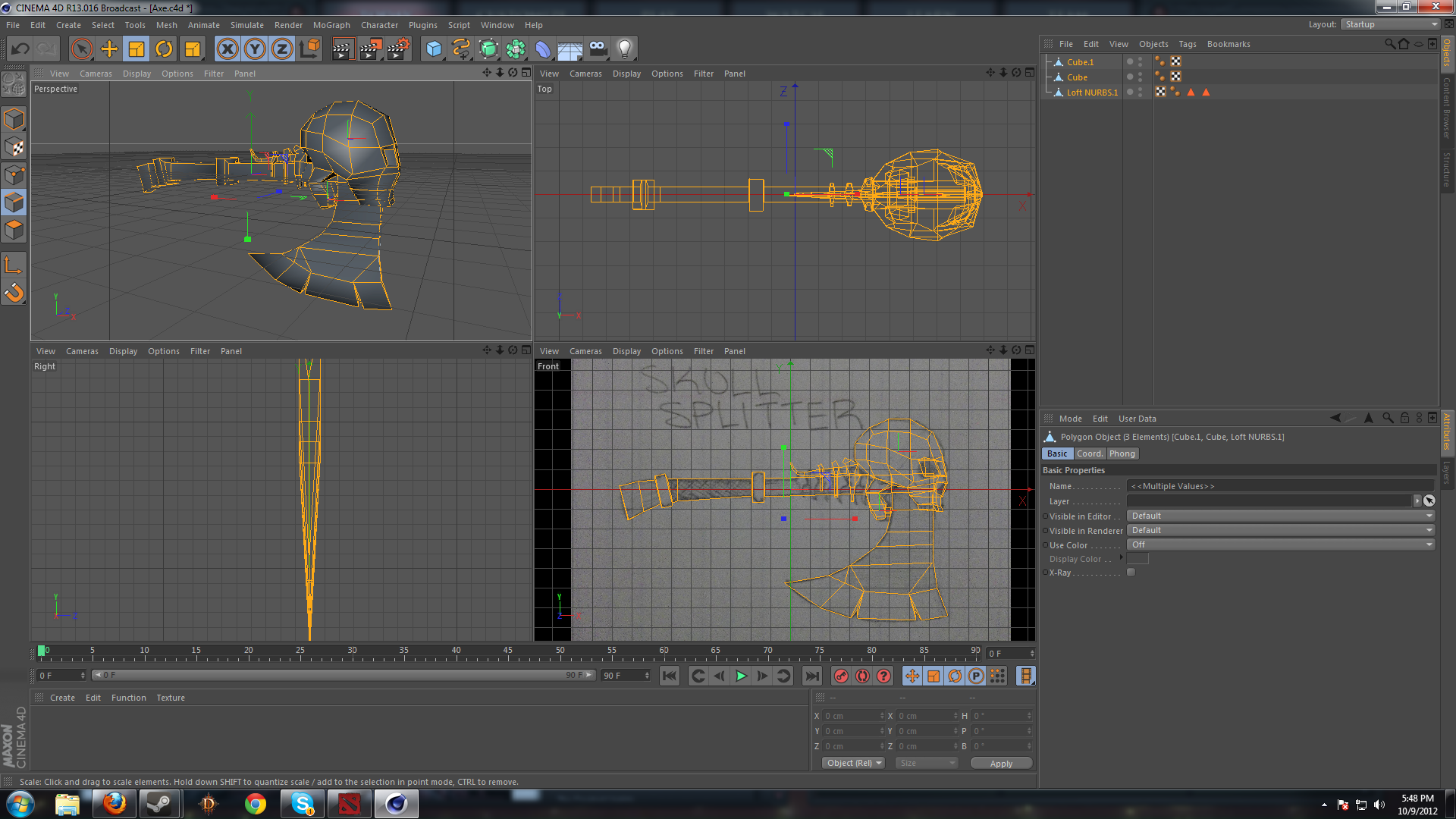The height and width of the screenshot is (819, 1456).
Task: Click the Apply button
Action: pyautogui.click(x=1001, y=764)
